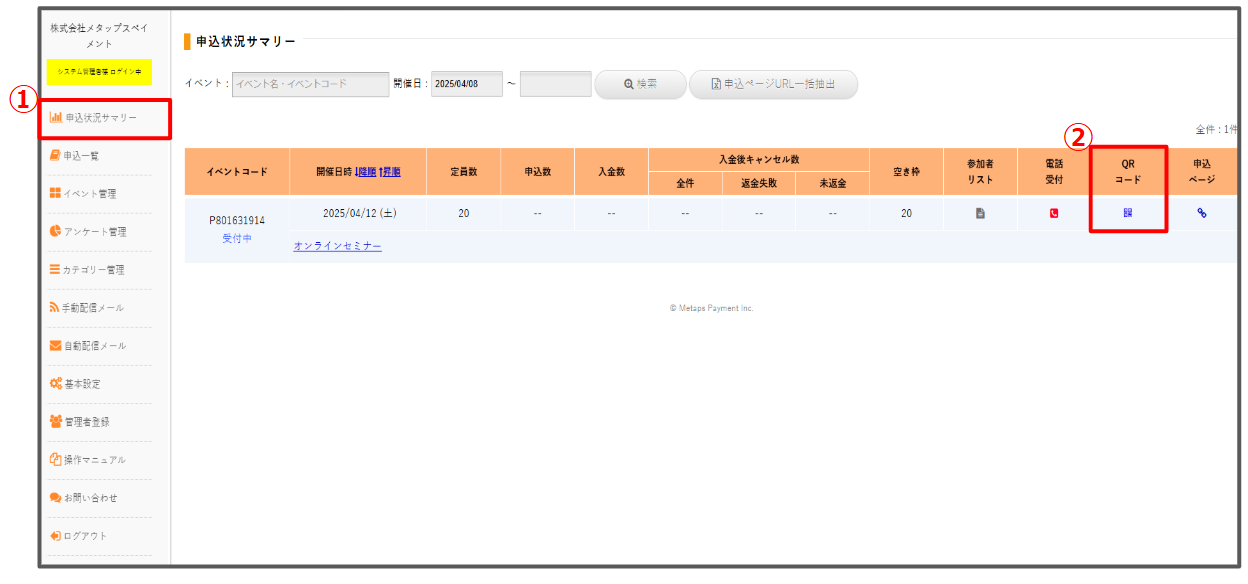The height and width of the screenshot is (584, 1248).
Task: Click the event name/code input field
Action: click(x=310, y=84)
